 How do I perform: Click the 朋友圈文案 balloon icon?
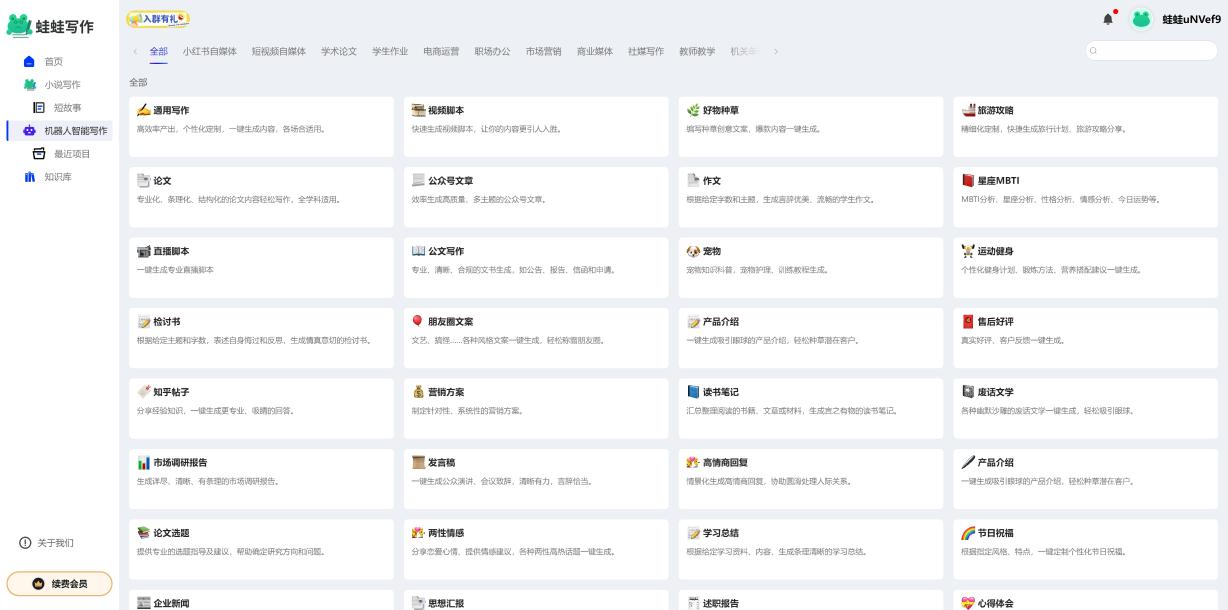click(419, 321)
